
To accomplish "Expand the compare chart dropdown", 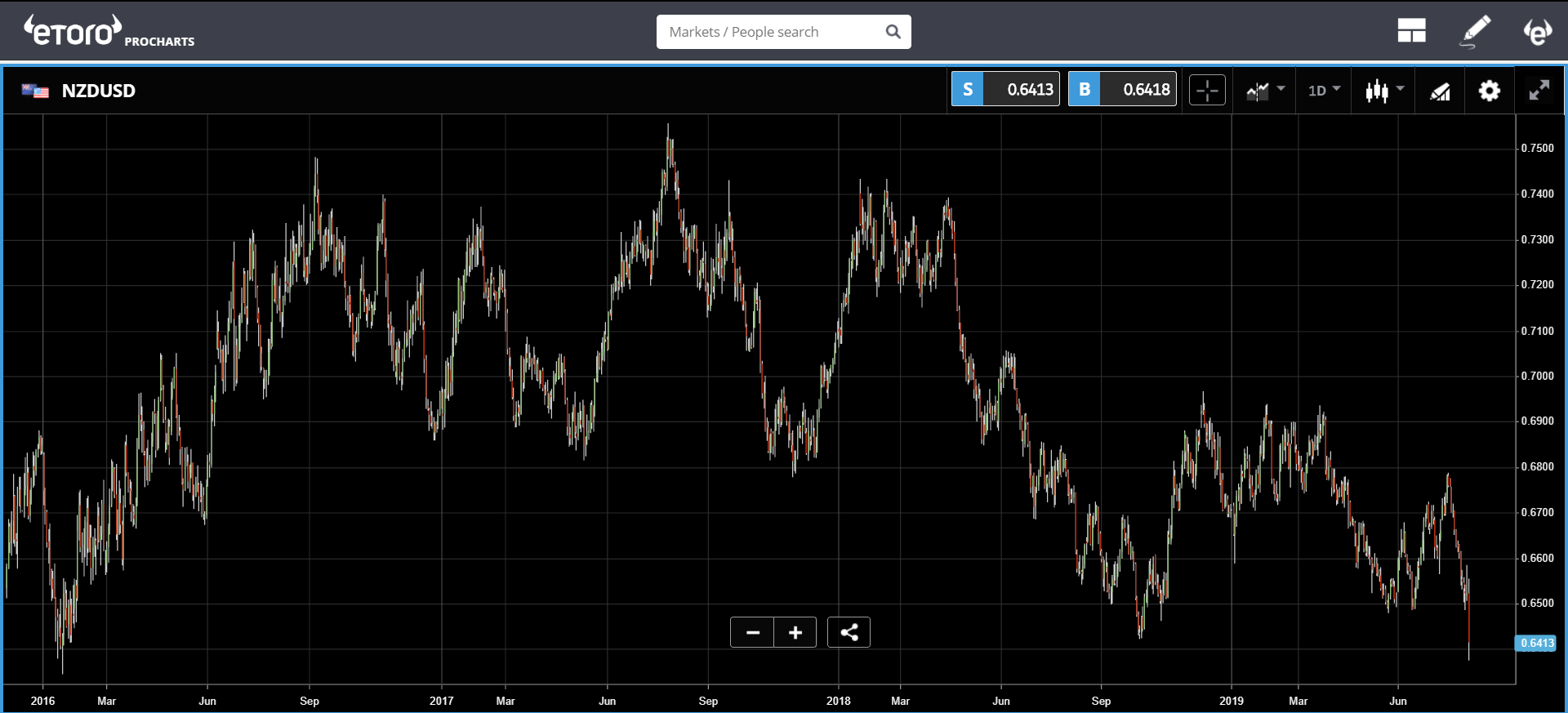I will (1265, 90).
